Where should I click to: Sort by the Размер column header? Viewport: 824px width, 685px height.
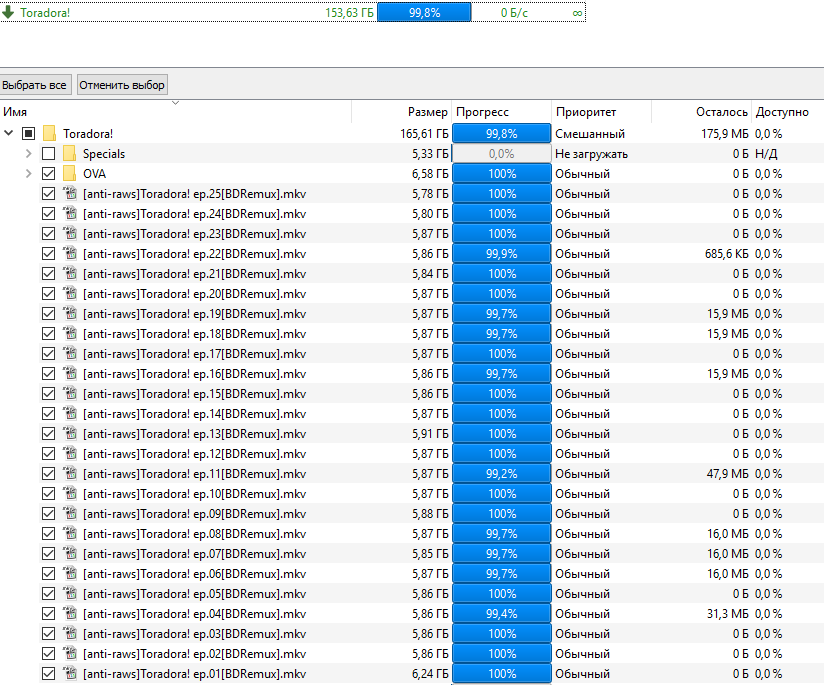point(401,111)
